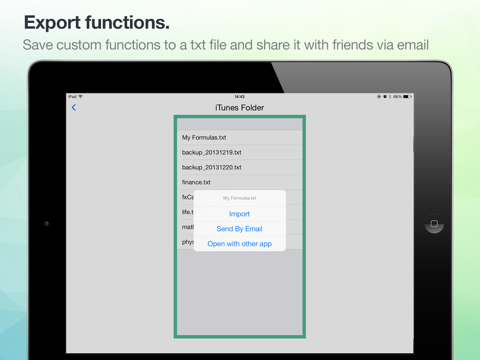This screenshot has height=360, width=480.
Task: Tap the battery indicator in status bar
Action: point(407,97)
